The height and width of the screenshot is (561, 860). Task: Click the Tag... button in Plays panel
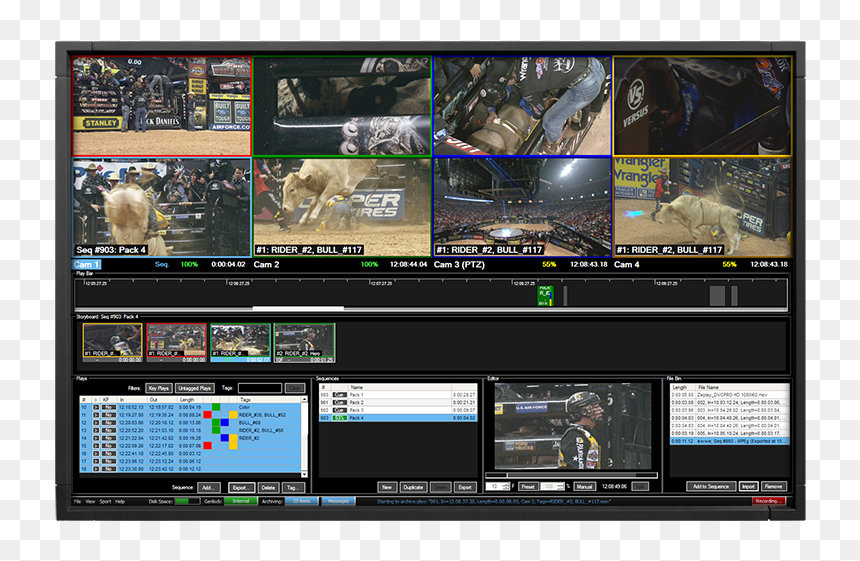point(293,488)
